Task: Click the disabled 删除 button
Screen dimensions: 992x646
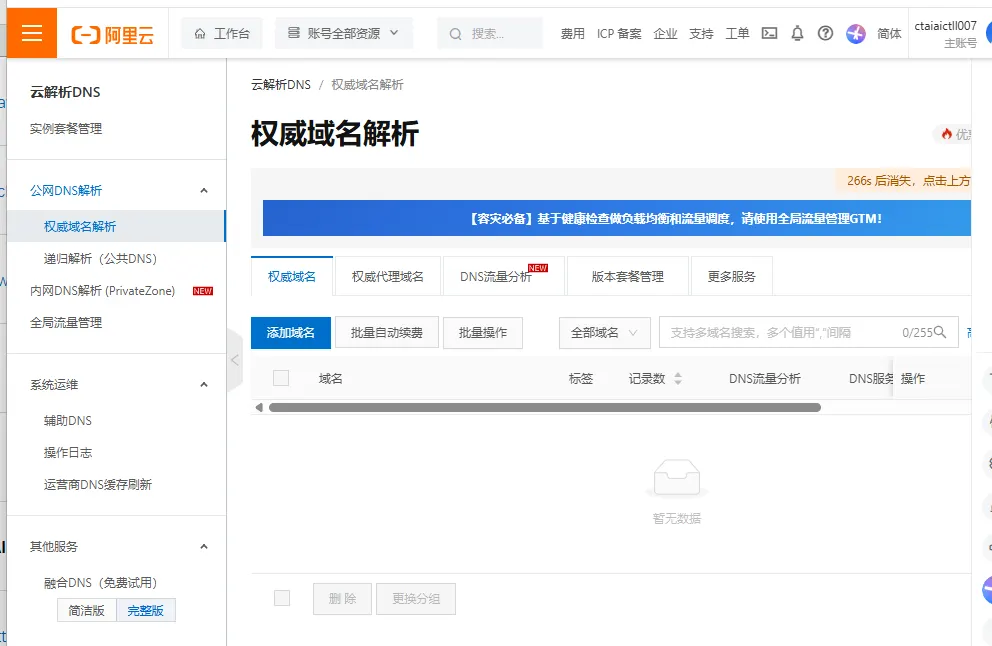Action: pos(342,599)
